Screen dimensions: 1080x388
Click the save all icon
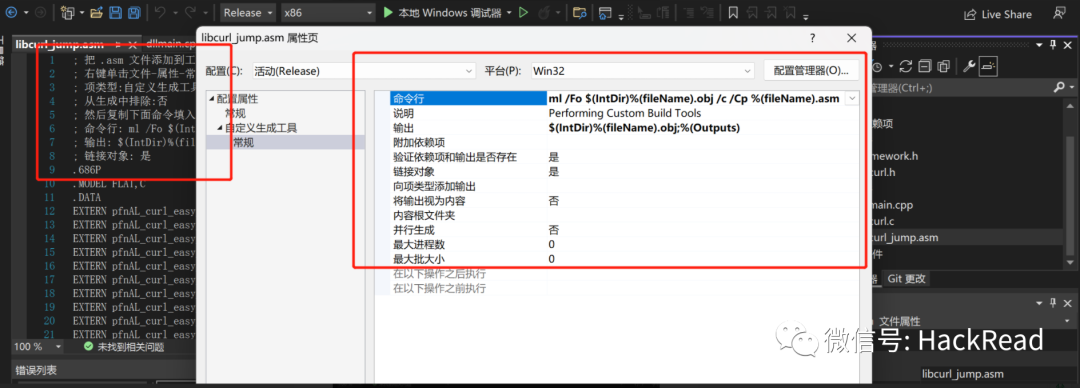coord(134,12)
